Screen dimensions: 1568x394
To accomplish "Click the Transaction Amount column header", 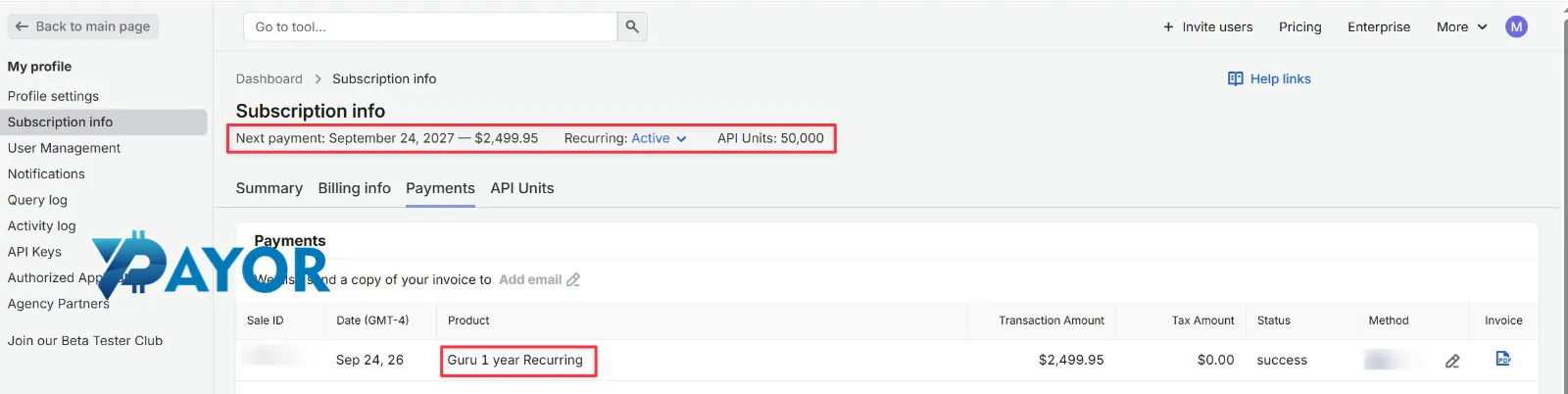I will tap(1051, 320).
